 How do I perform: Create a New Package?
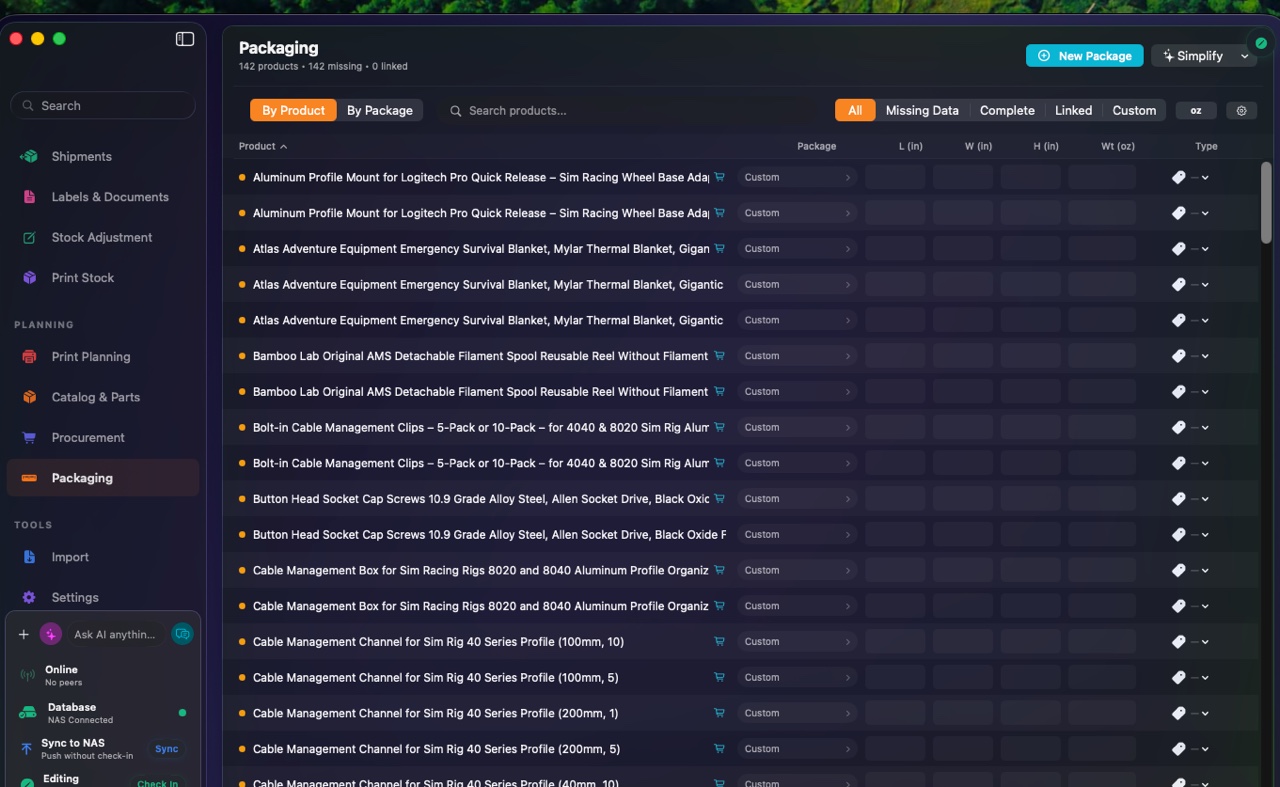[x=1084, y=56]
